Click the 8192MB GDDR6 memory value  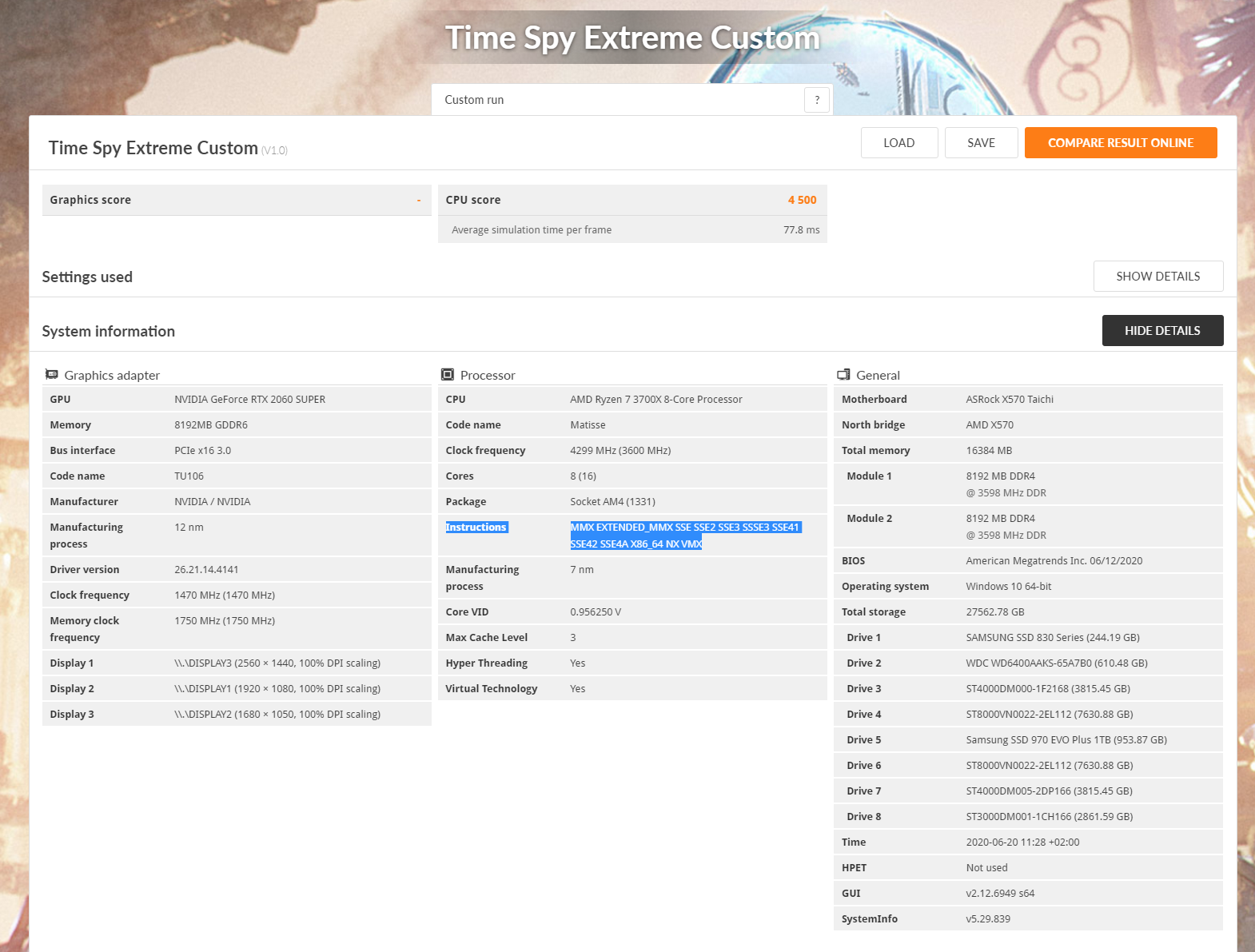(x=211, y=424)
